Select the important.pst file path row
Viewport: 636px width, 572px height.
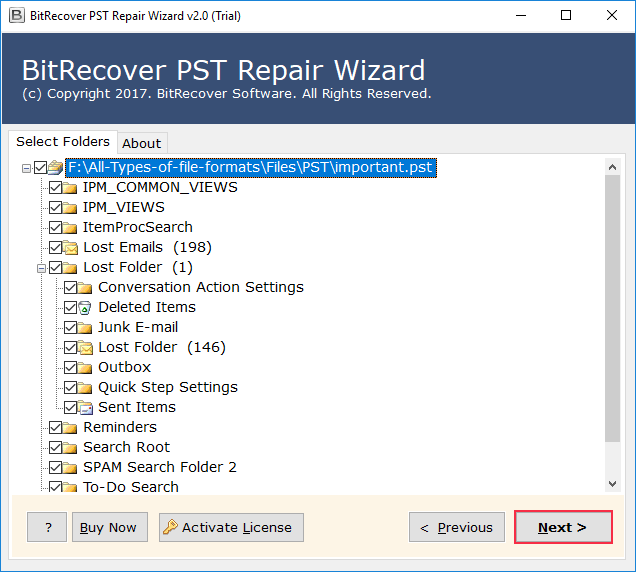(251, 168)
